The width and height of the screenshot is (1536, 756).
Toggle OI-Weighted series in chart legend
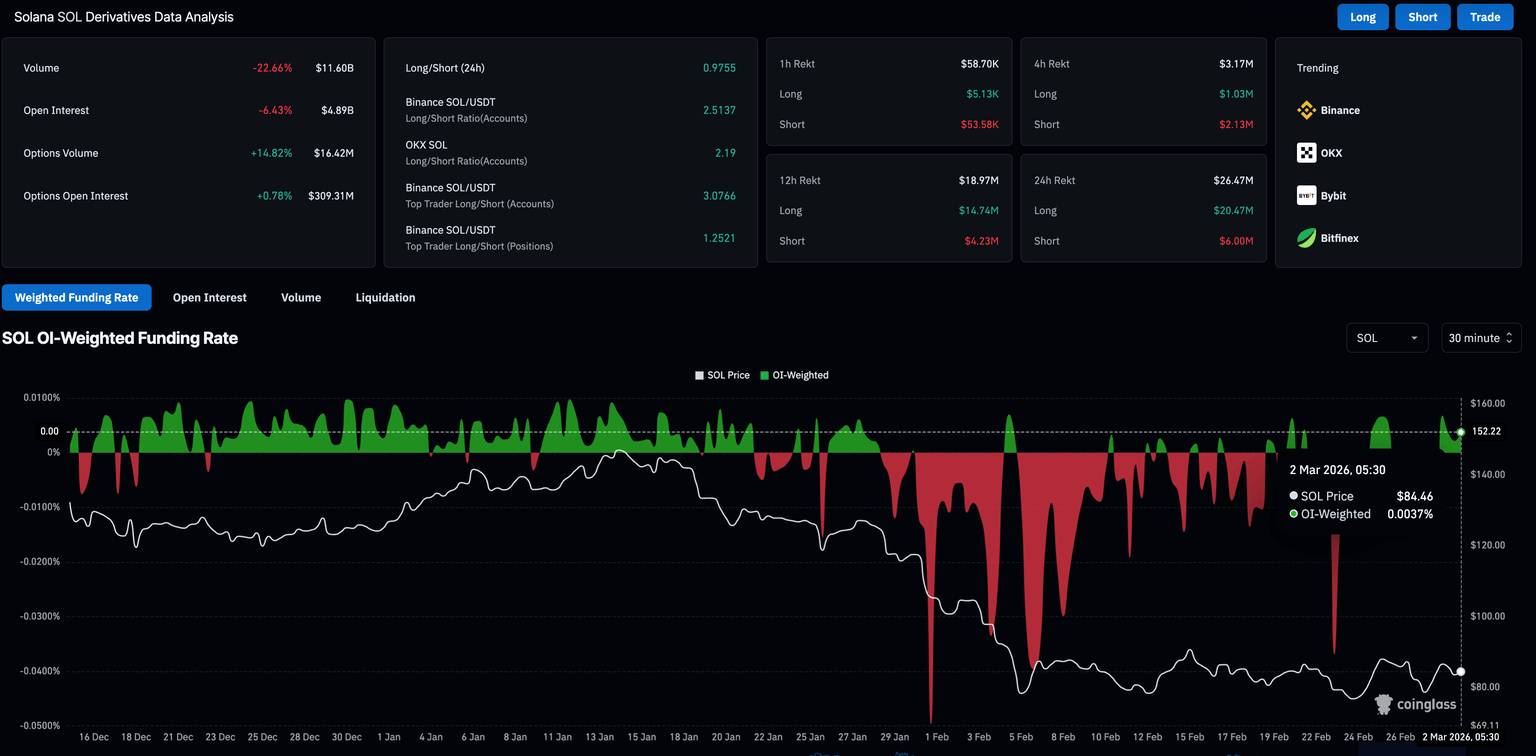coord(794,375)
